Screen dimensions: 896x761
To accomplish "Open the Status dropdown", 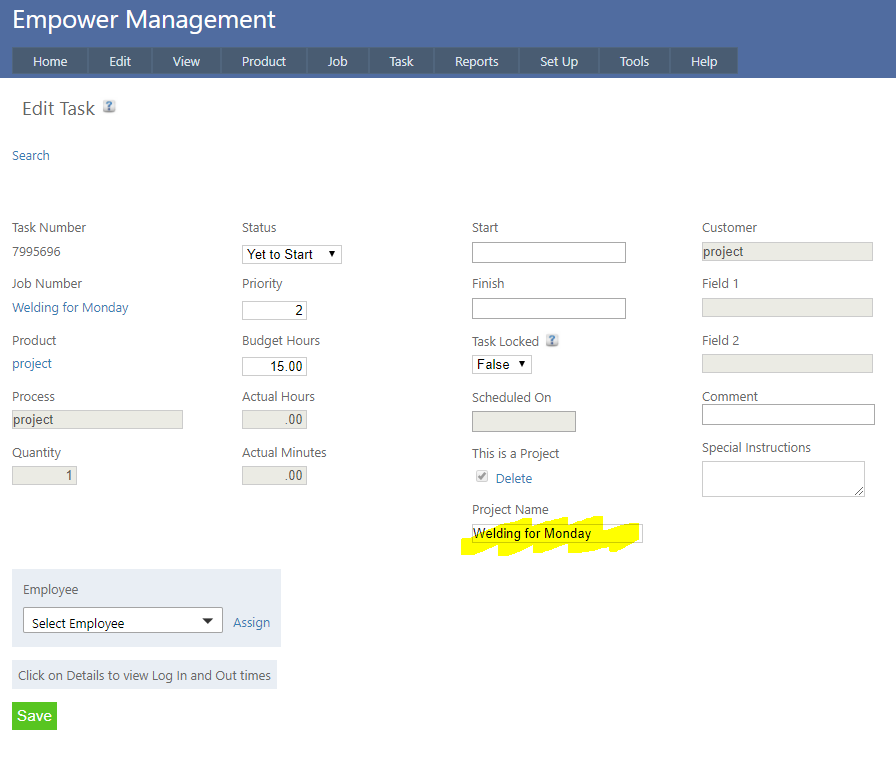I will 291,254.
